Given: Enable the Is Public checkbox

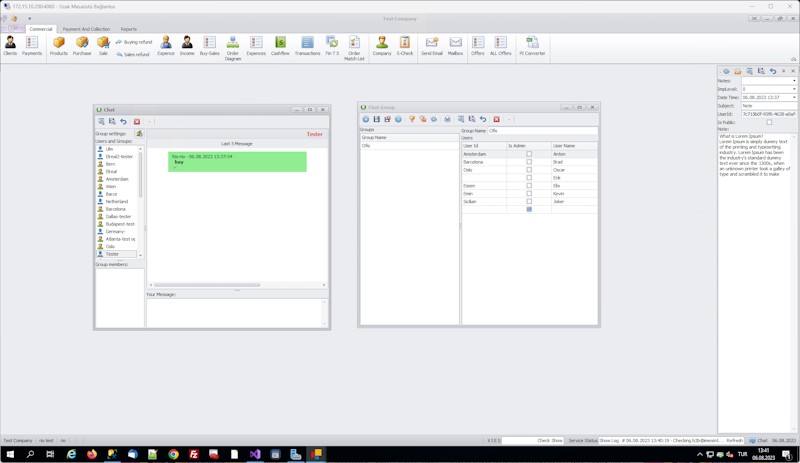Looking at the screenshot, I should tap(769, 123).
